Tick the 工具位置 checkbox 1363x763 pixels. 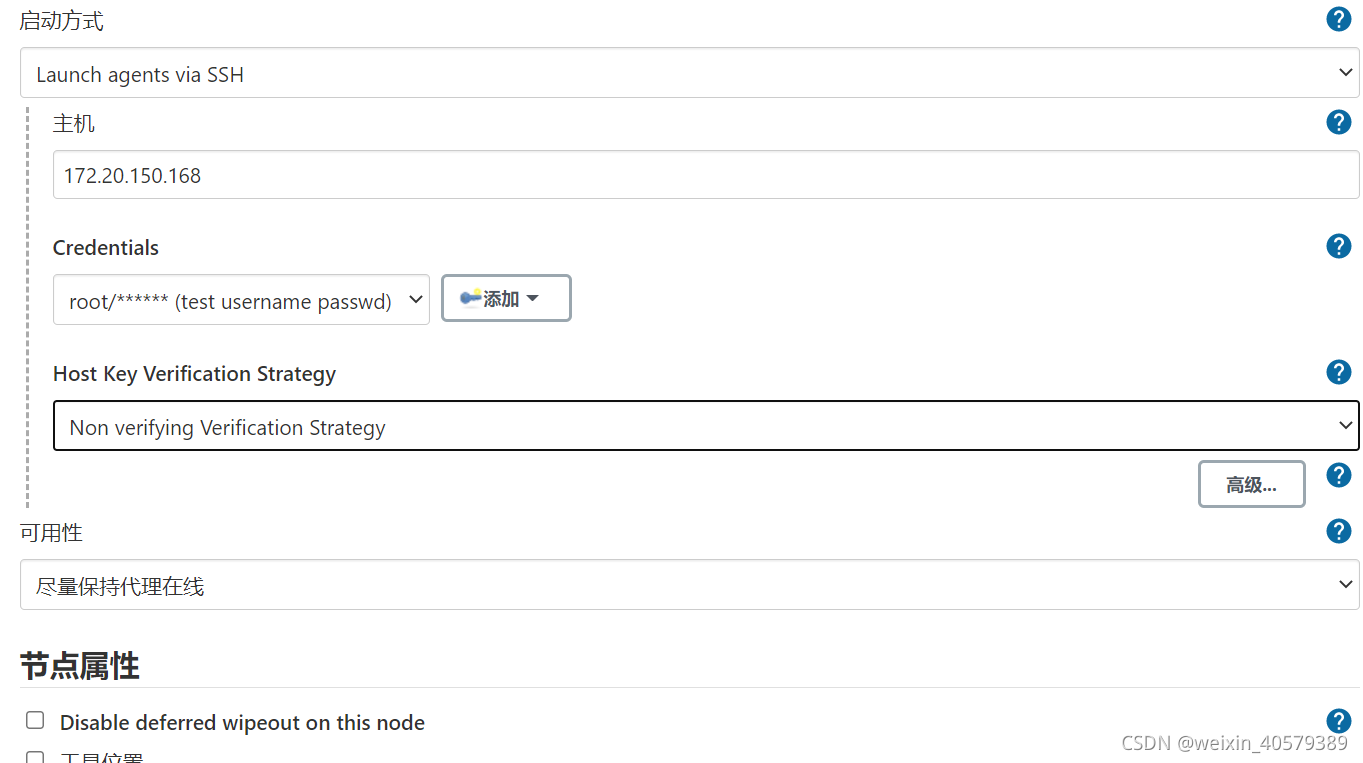(35, 758)
